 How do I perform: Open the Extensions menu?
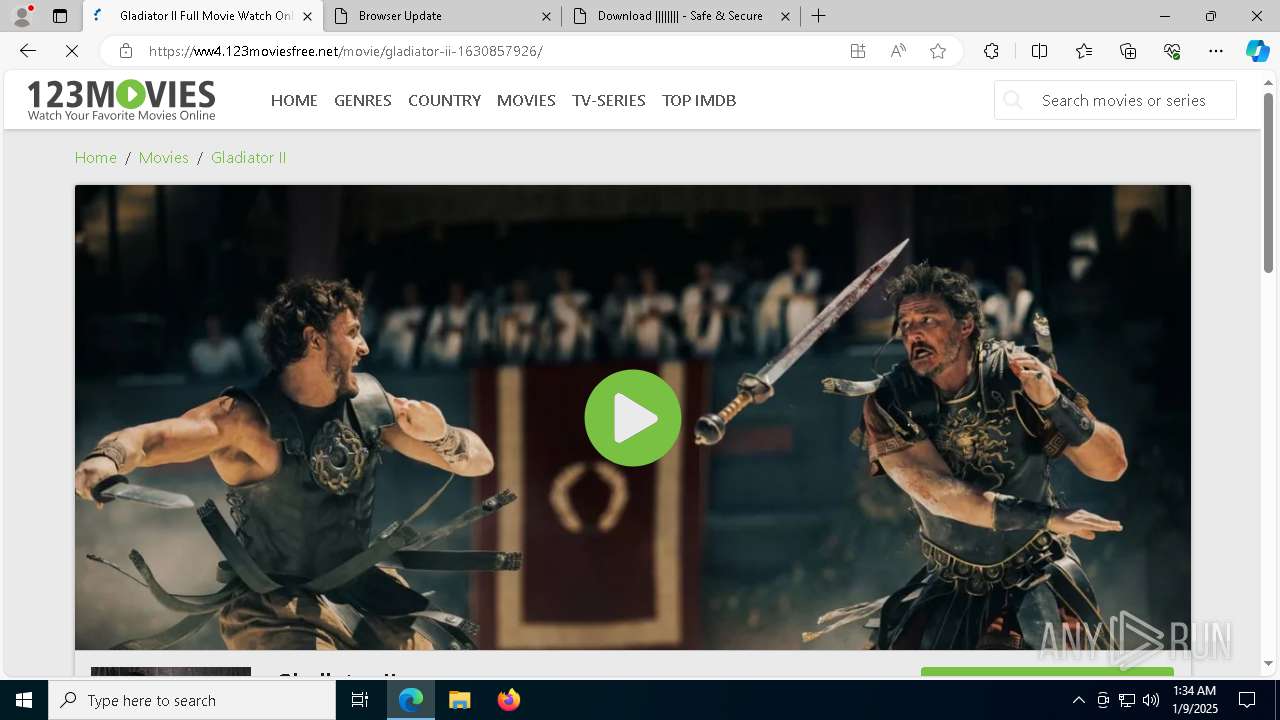click(991, 51)
